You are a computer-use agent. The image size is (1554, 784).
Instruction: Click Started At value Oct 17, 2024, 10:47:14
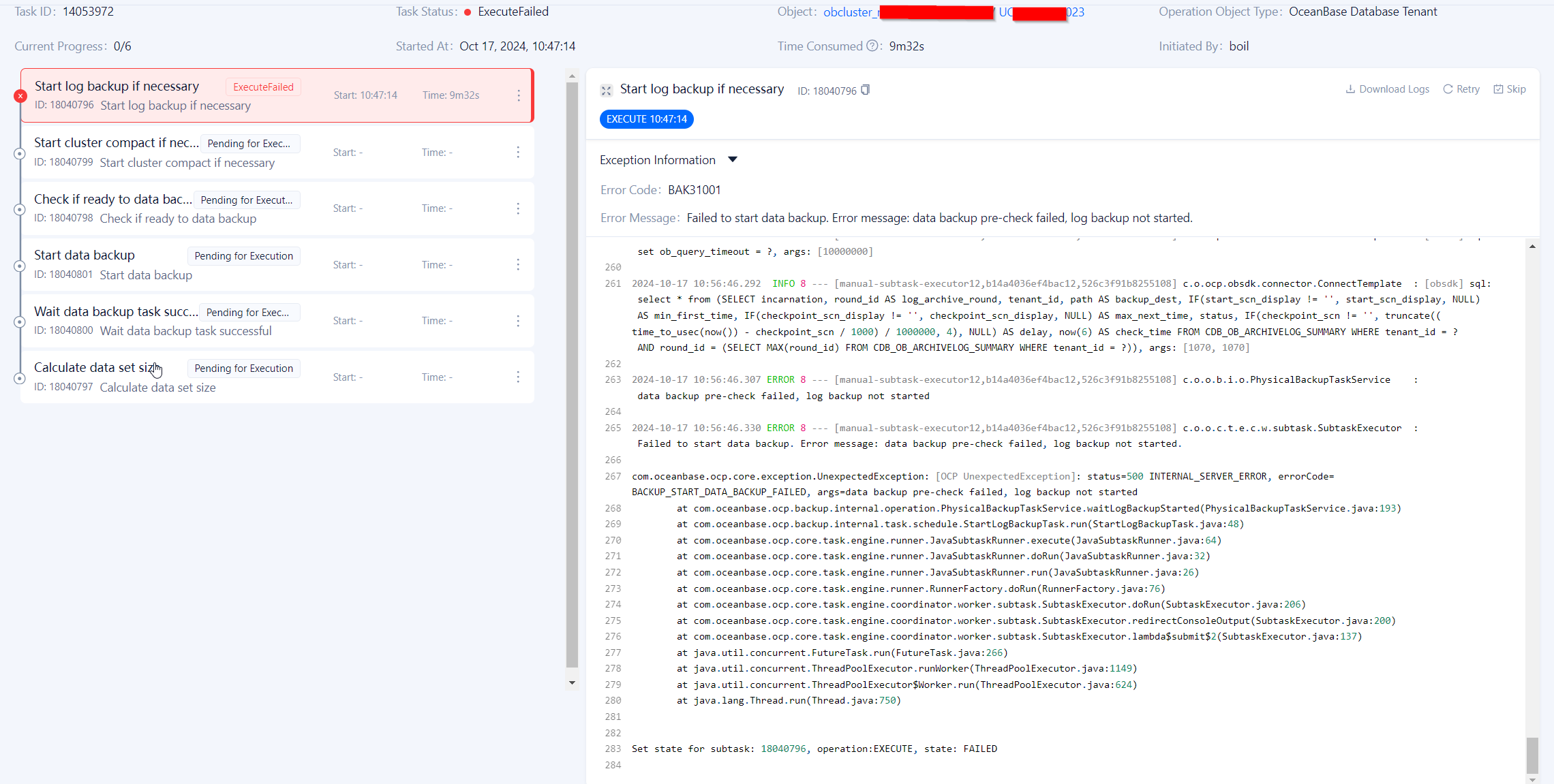point(517,46)
